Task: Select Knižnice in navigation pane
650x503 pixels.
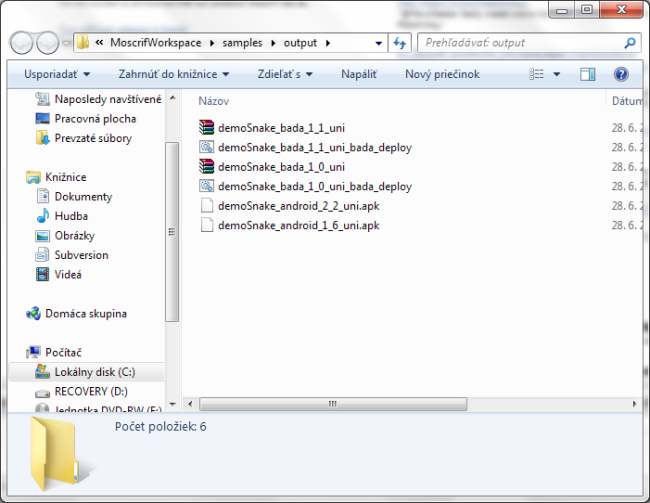Action: [56, 177]
